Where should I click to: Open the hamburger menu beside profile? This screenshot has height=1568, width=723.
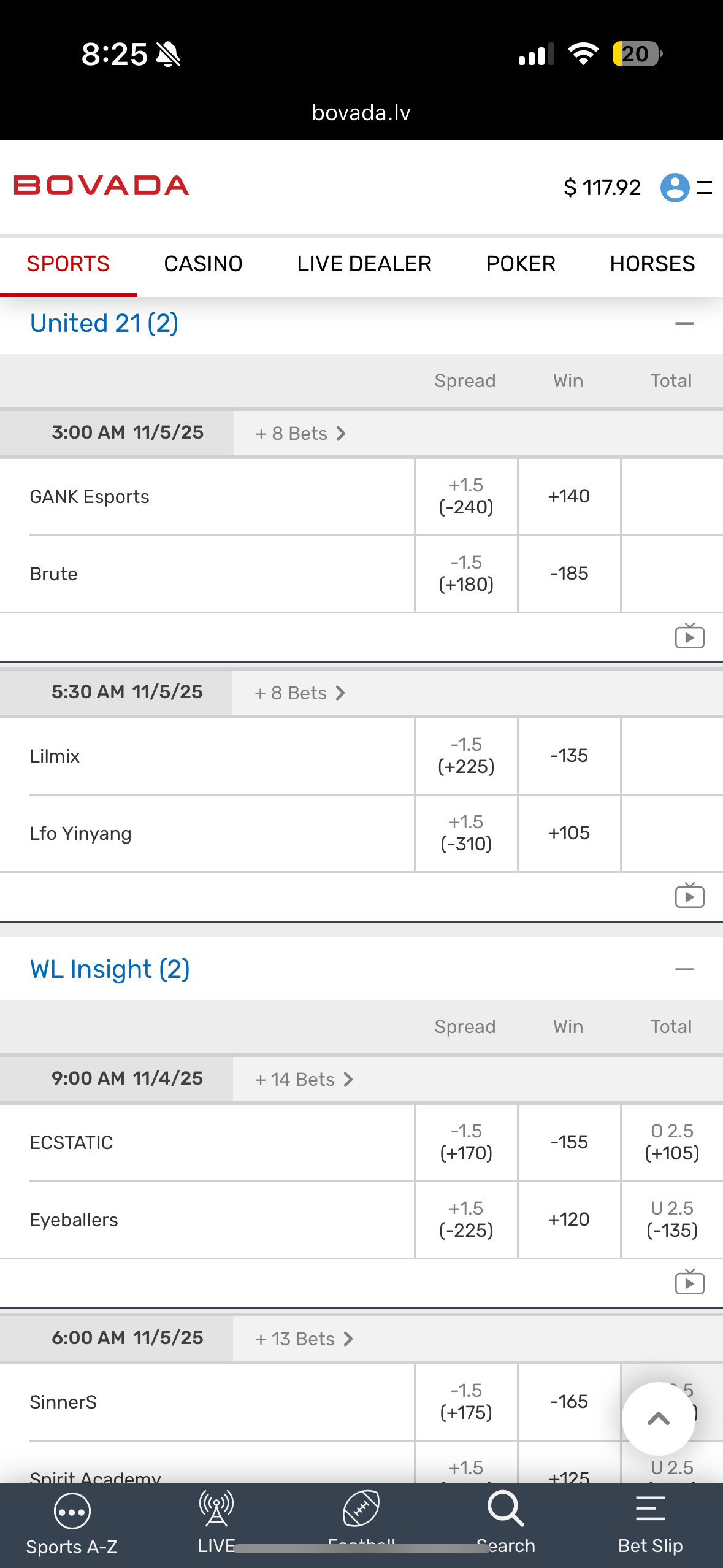(705, 187)
